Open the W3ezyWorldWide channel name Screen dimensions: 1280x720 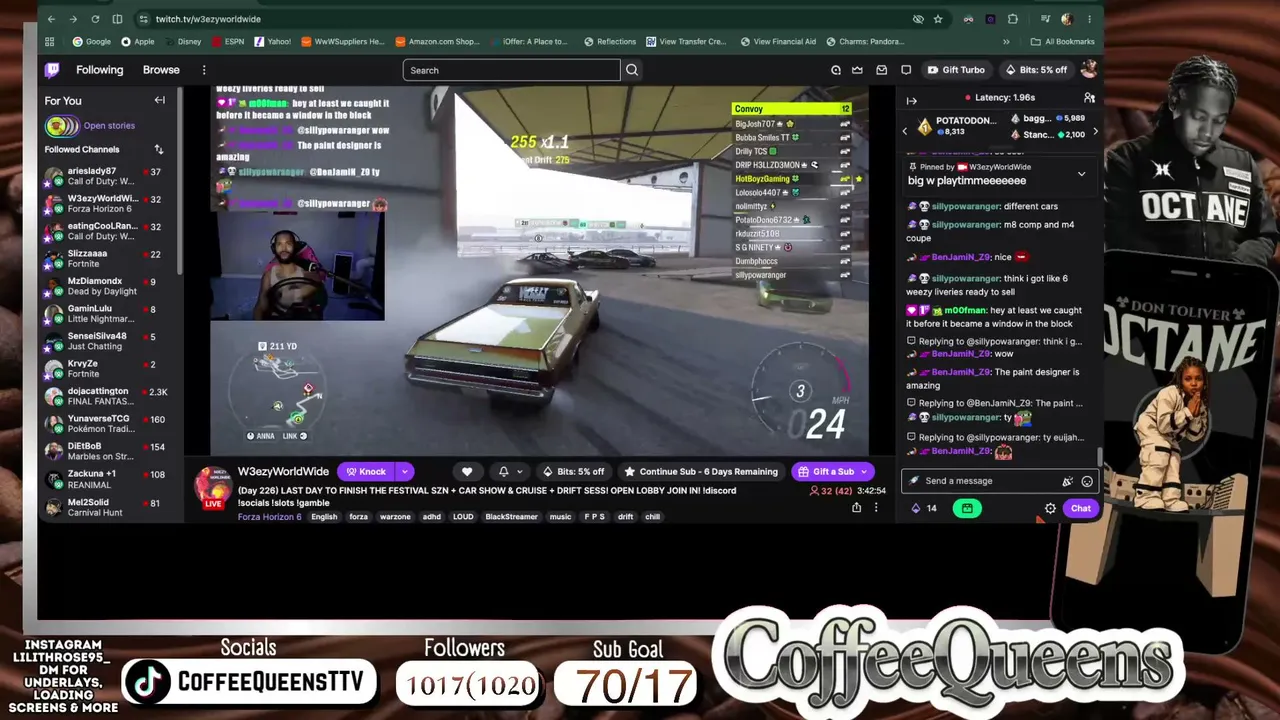click(x=283, y=472)
